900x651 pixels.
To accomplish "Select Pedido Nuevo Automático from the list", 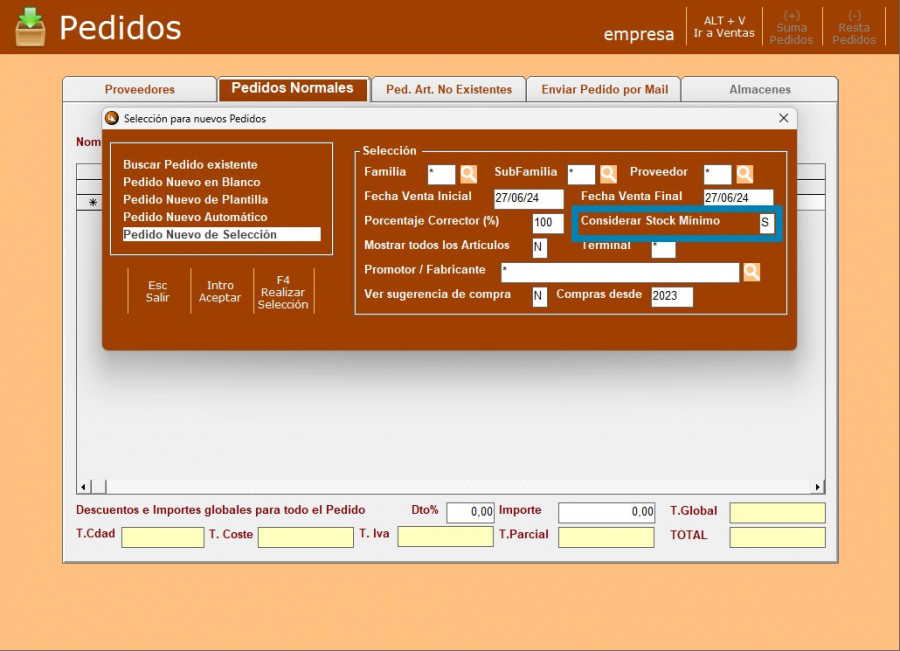I will 195,217.
